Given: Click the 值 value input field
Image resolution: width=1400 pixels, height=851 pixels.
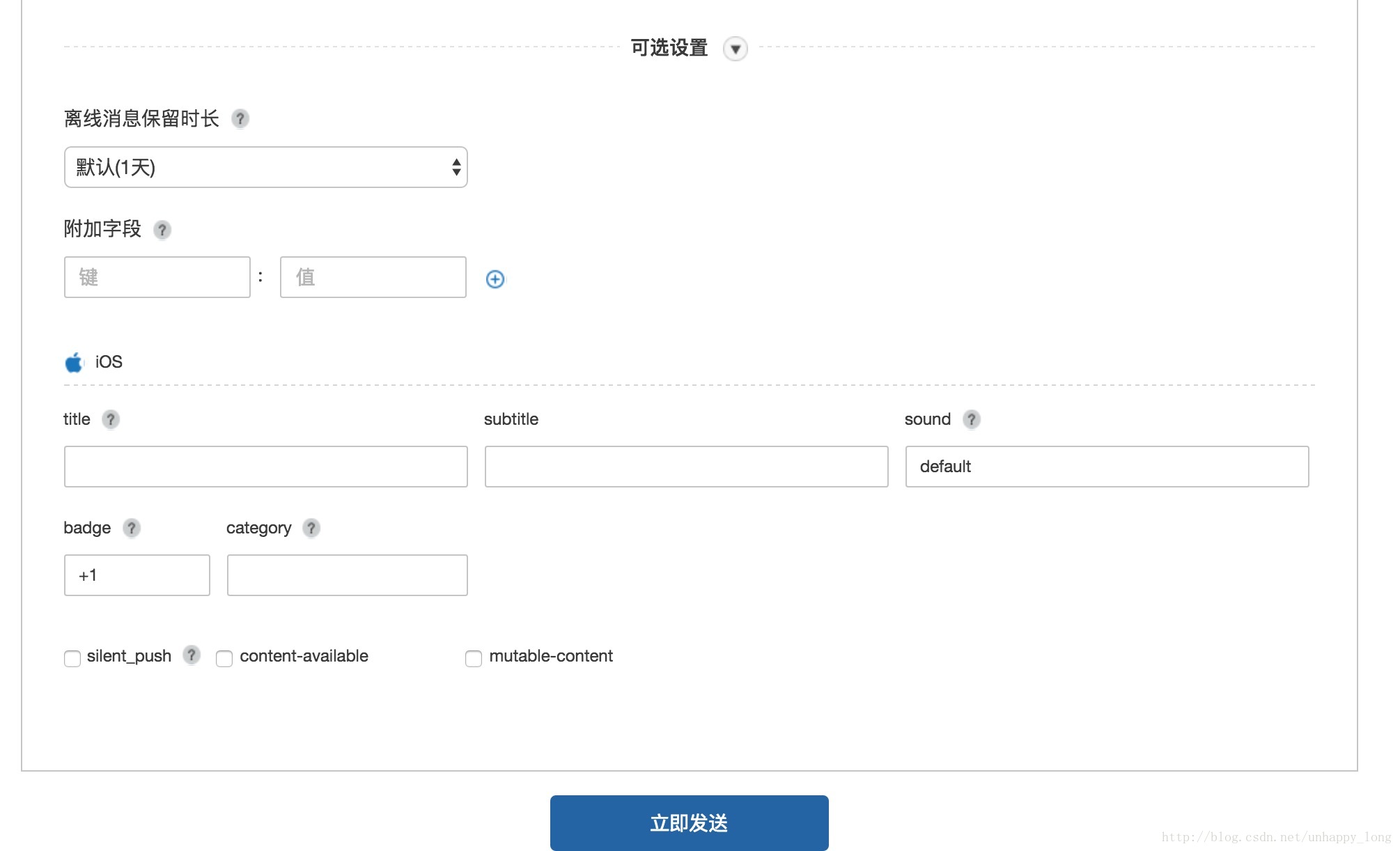Looking at the screenshot, I should tap(373, 277).
